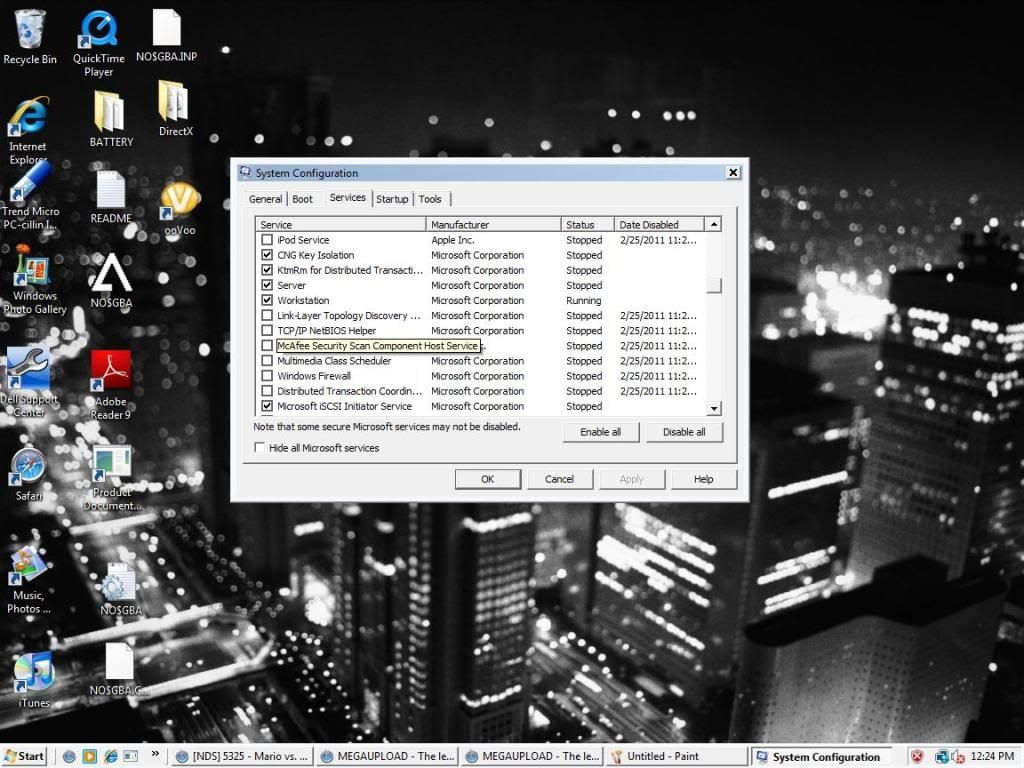Viewport: 1024px width, 768px height.
Task: Switch to [NDS] 5325 Mario taskbar window
Action: pos(242,756)
